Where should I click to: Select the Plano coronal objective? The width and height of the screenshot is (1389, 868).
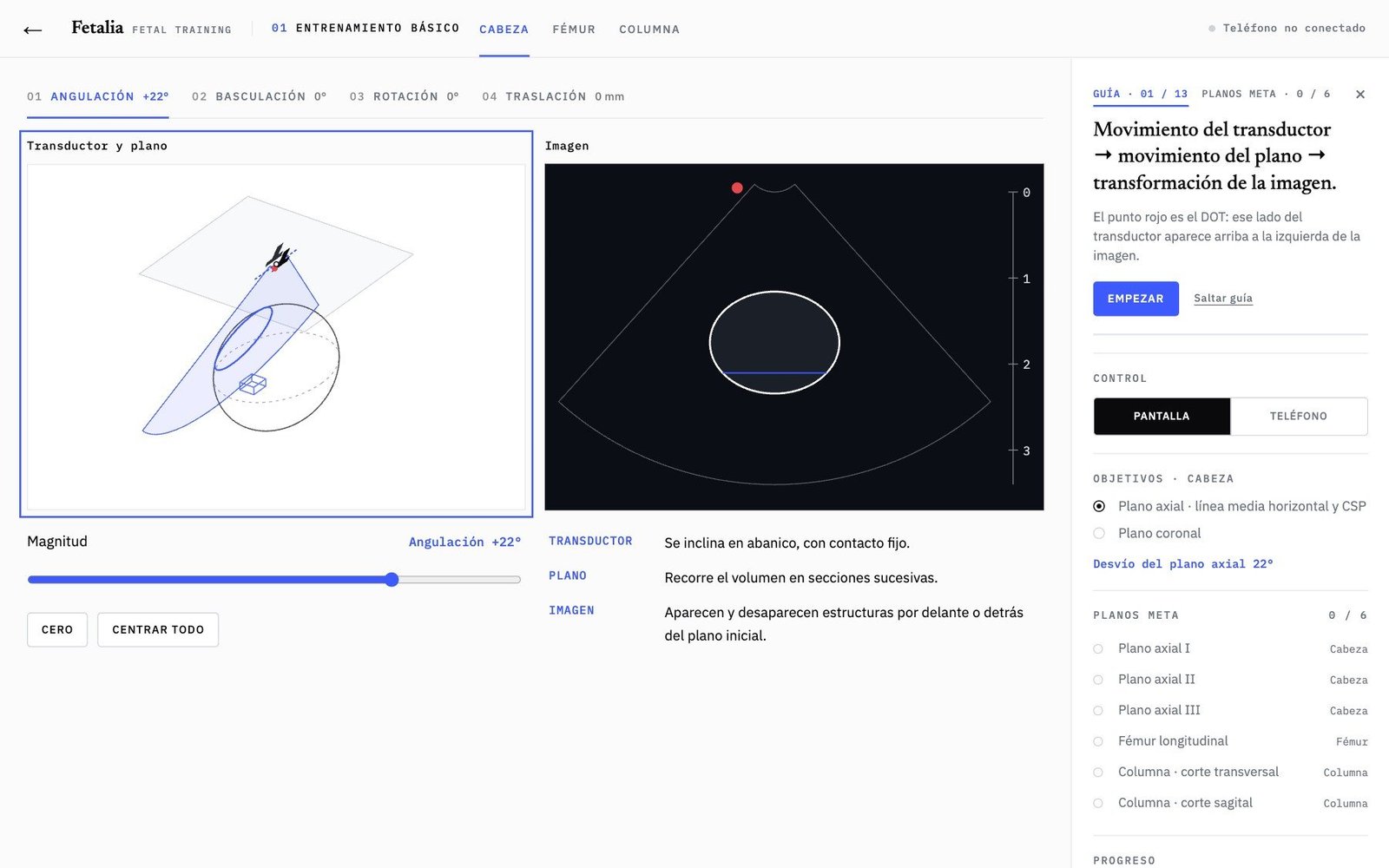(x=1147, y=533)
